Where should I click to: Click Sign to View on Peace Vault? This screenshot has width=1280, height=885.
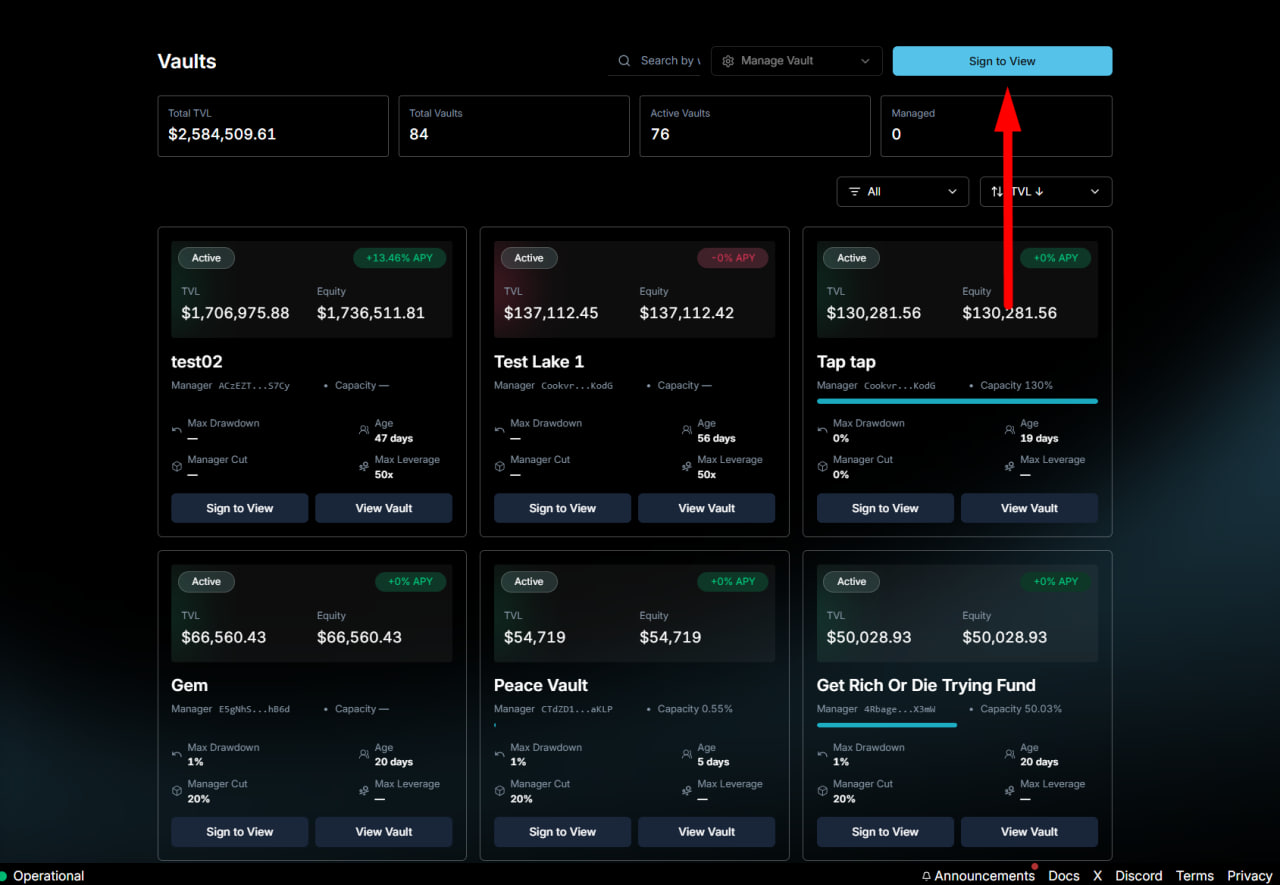pos(562,832)
